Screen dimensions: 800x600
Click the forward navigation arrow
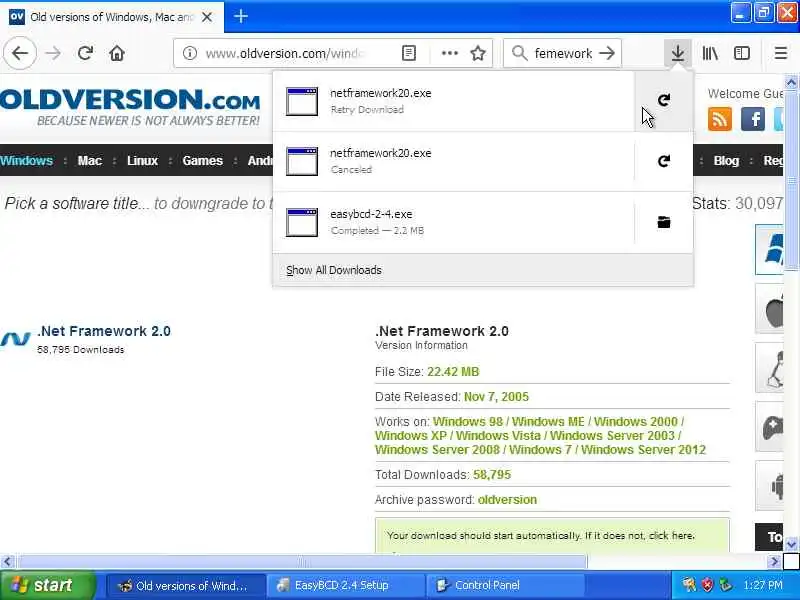point(53,53)
